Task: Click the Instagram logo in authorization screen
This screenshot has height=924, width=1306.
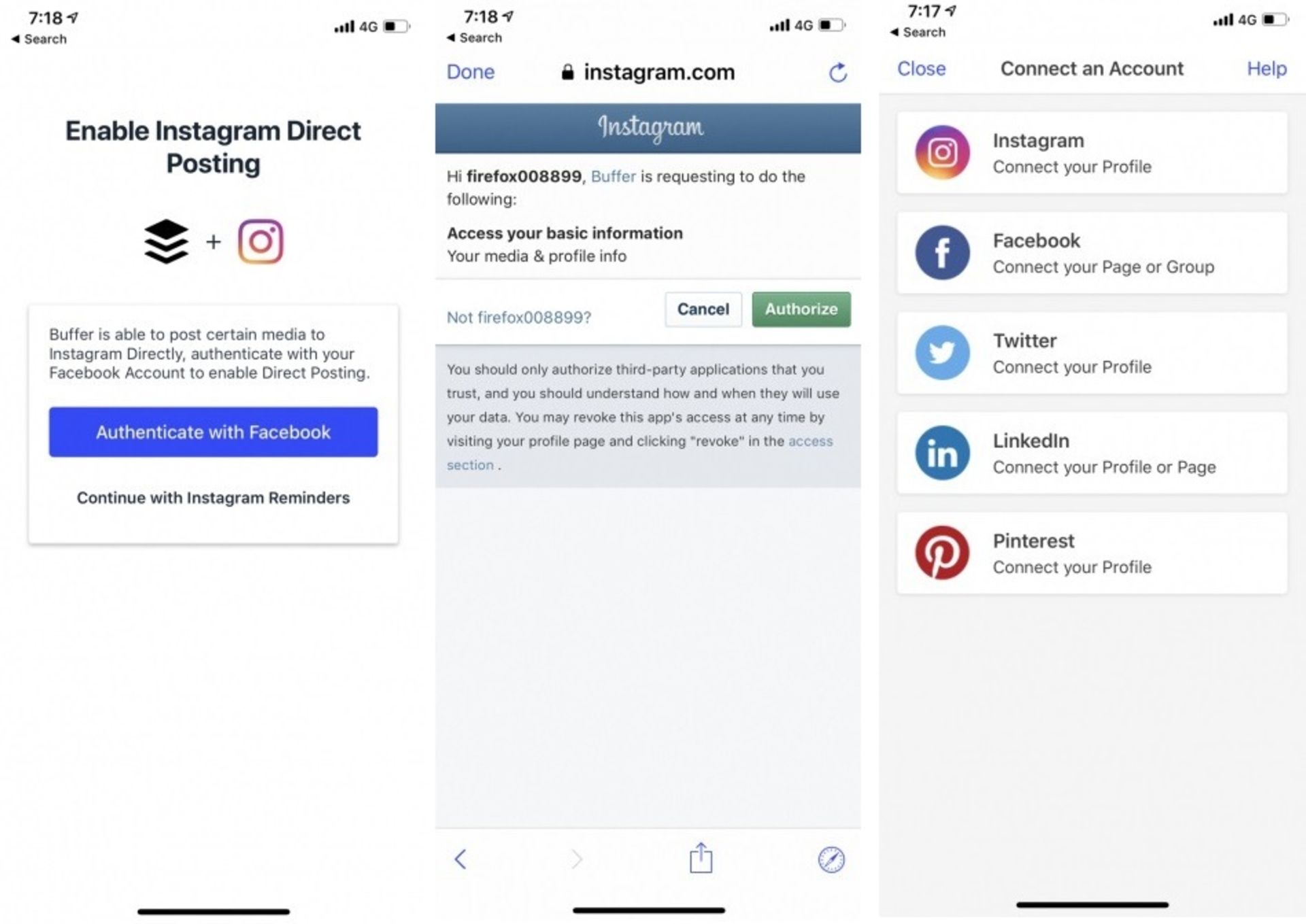Action: 653,119
